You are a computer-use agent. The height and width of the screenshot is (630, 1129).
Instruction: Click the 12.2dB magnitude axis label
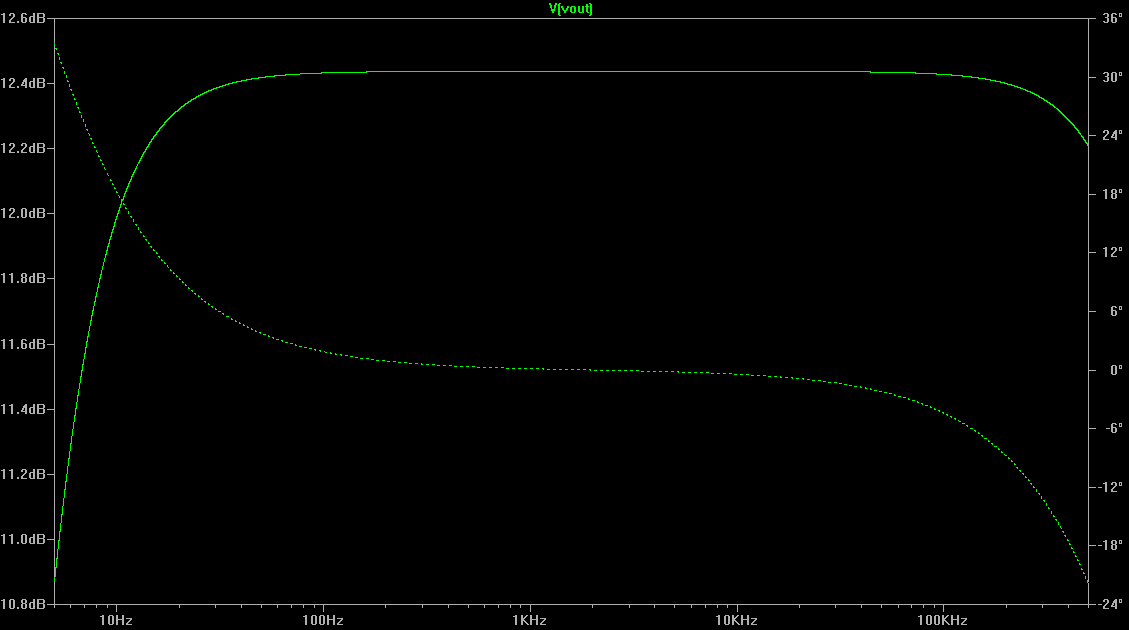point(23,148)
